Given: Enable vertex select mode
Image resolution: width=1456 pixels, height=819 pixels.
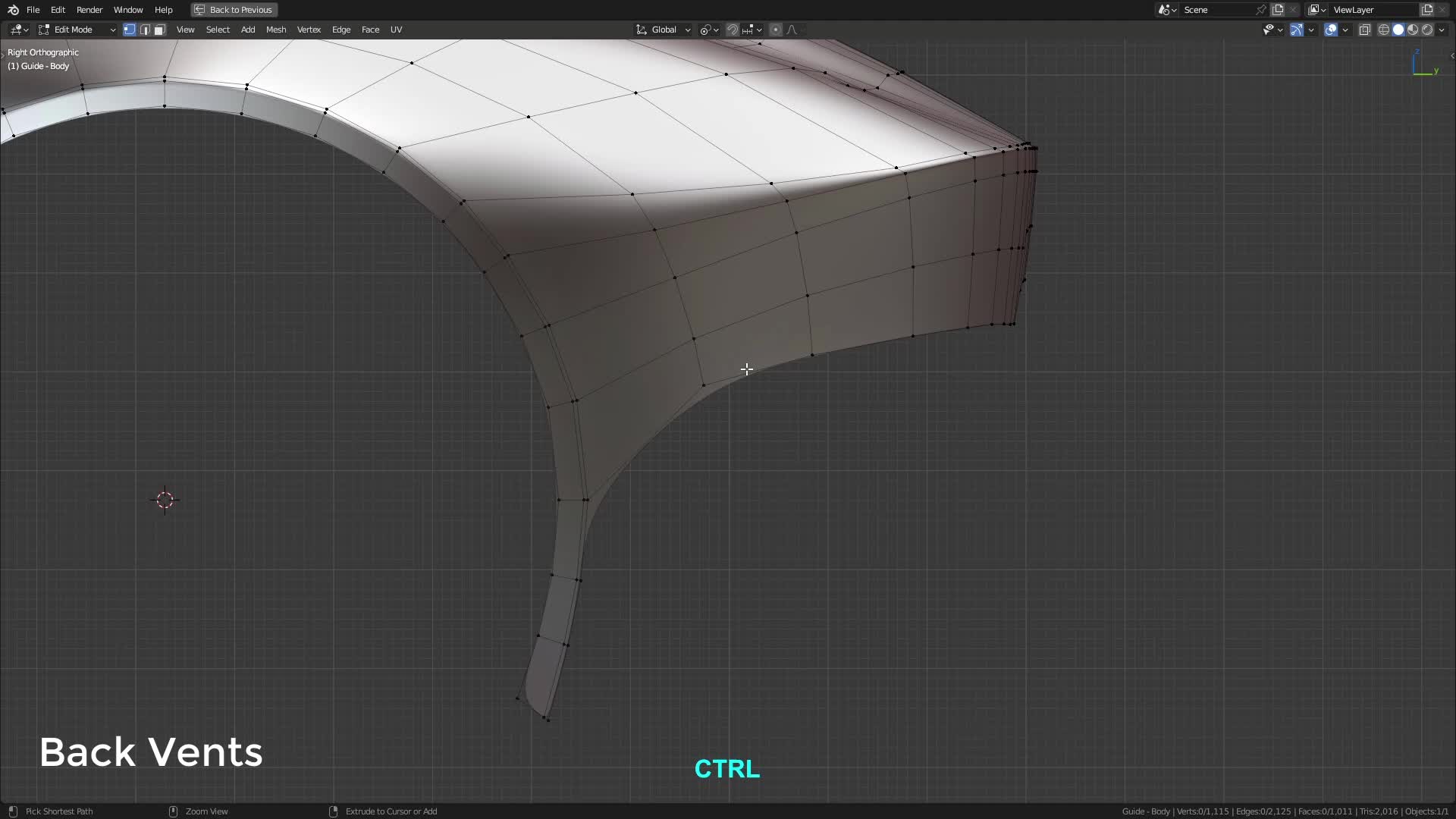Looking at the screenshot, I should pos(130,30).
